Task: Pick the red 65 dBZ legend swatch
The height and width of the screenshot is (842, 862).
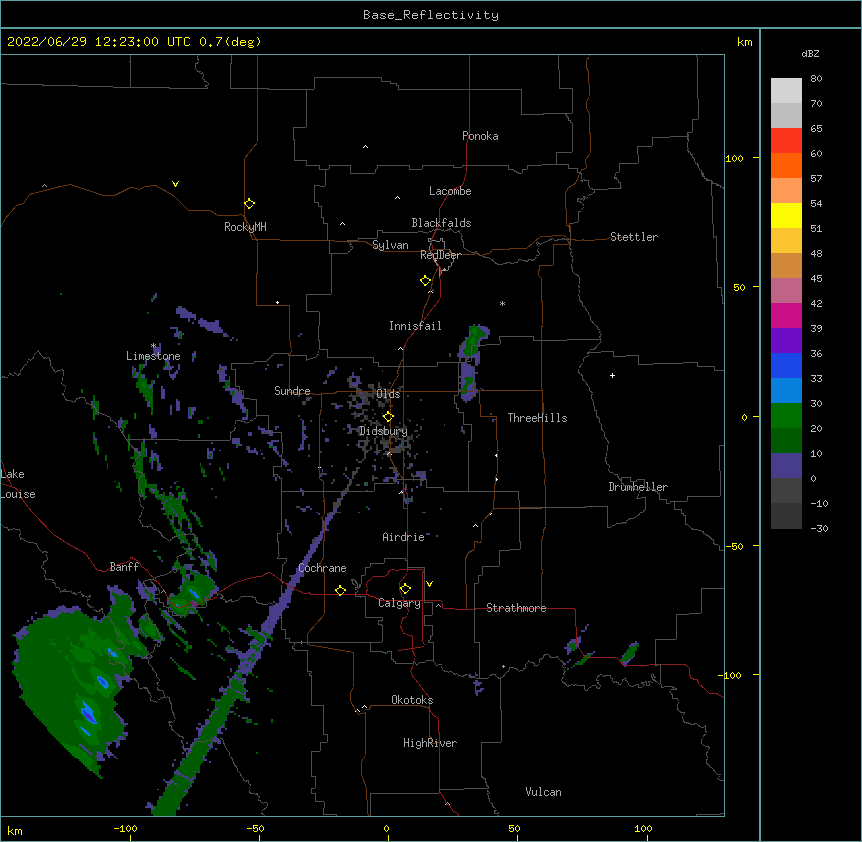Action: 786,140
